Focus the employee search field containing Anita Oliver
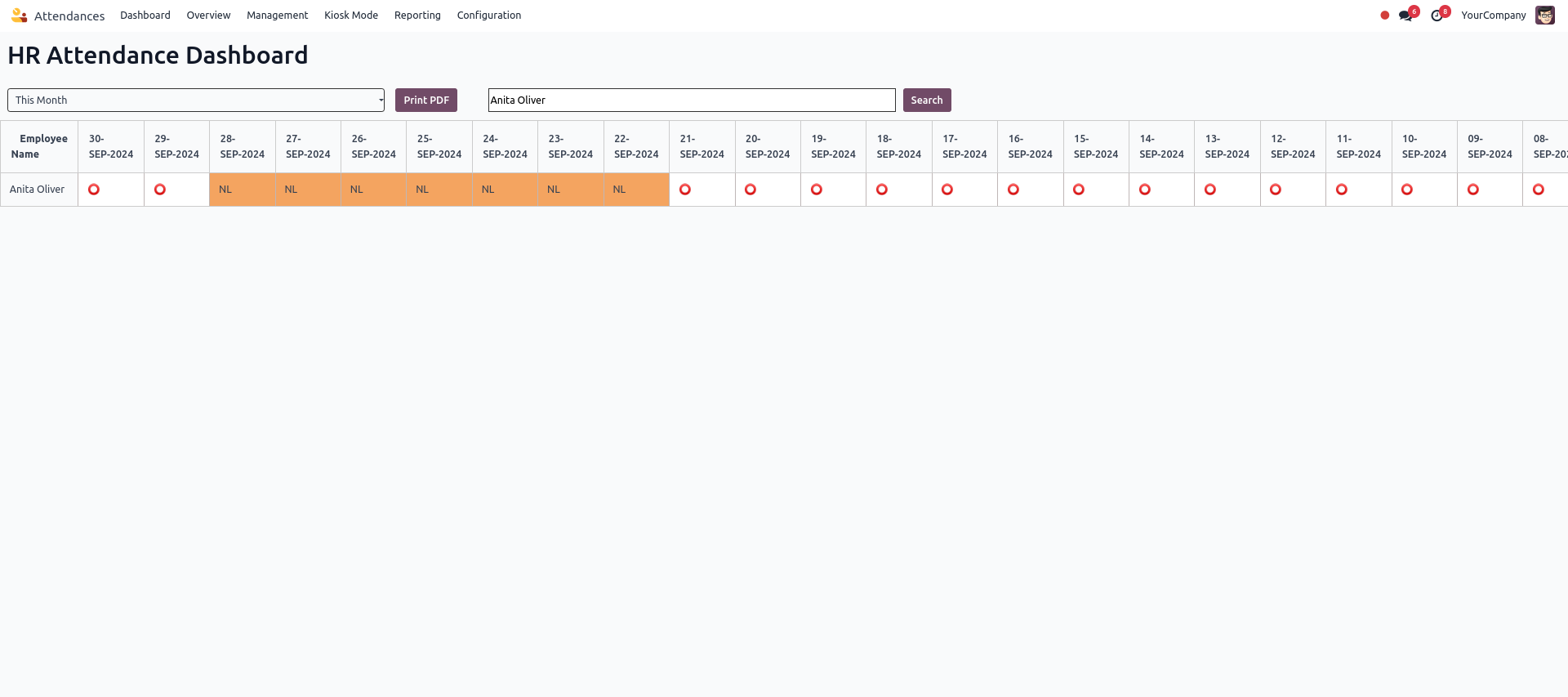This screenshot has width=1568, height=697. (x=691, y=101)
